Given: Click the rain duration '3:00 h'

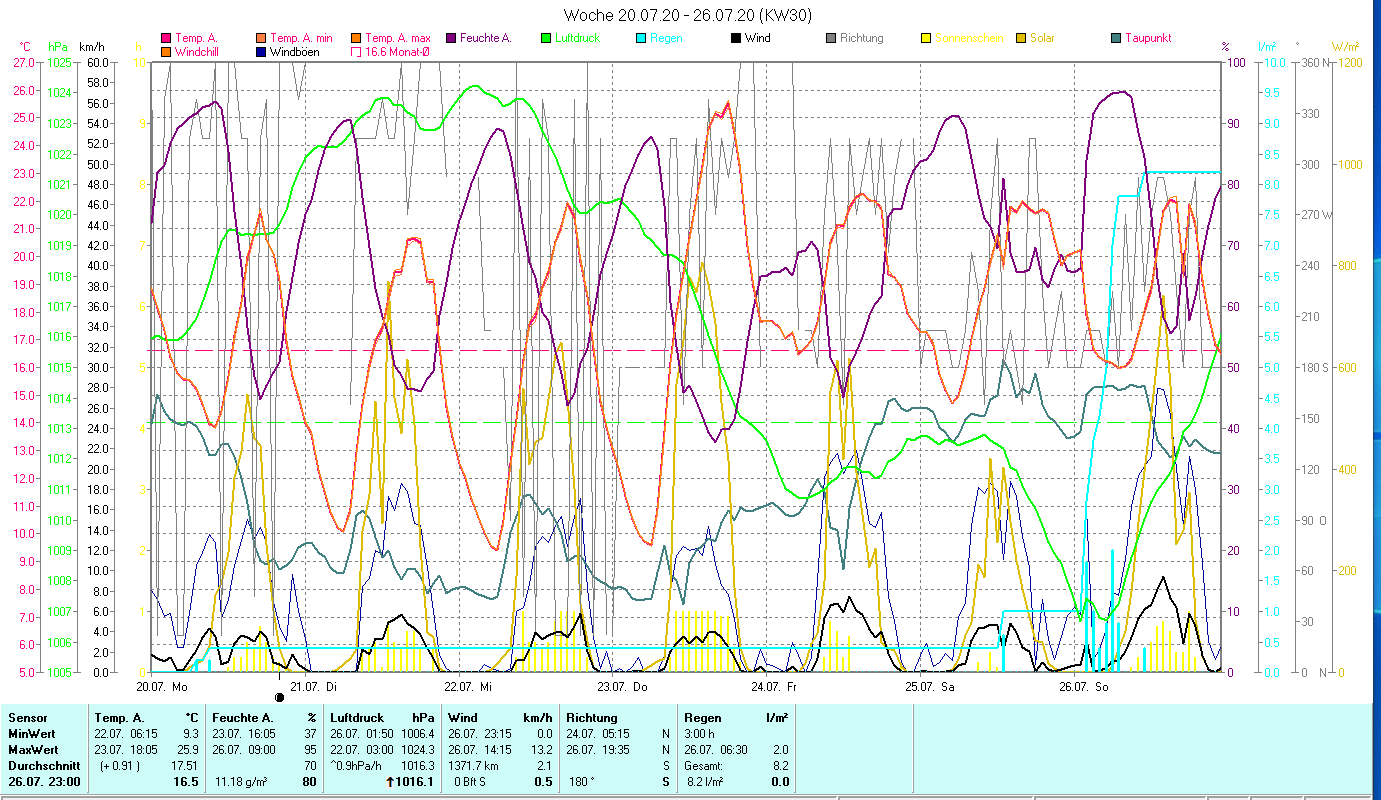Looking at the screenshot, I should 701,734.
